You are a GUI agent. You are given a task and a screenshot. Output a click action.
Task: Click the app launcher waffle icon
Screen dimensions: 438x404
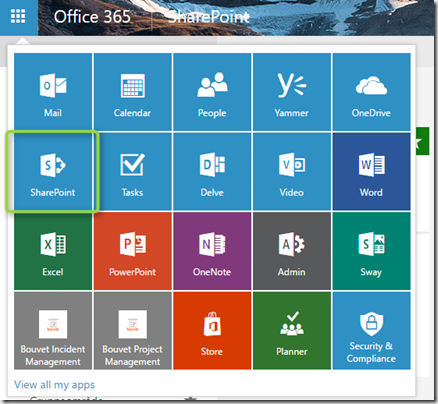point(18,17)
